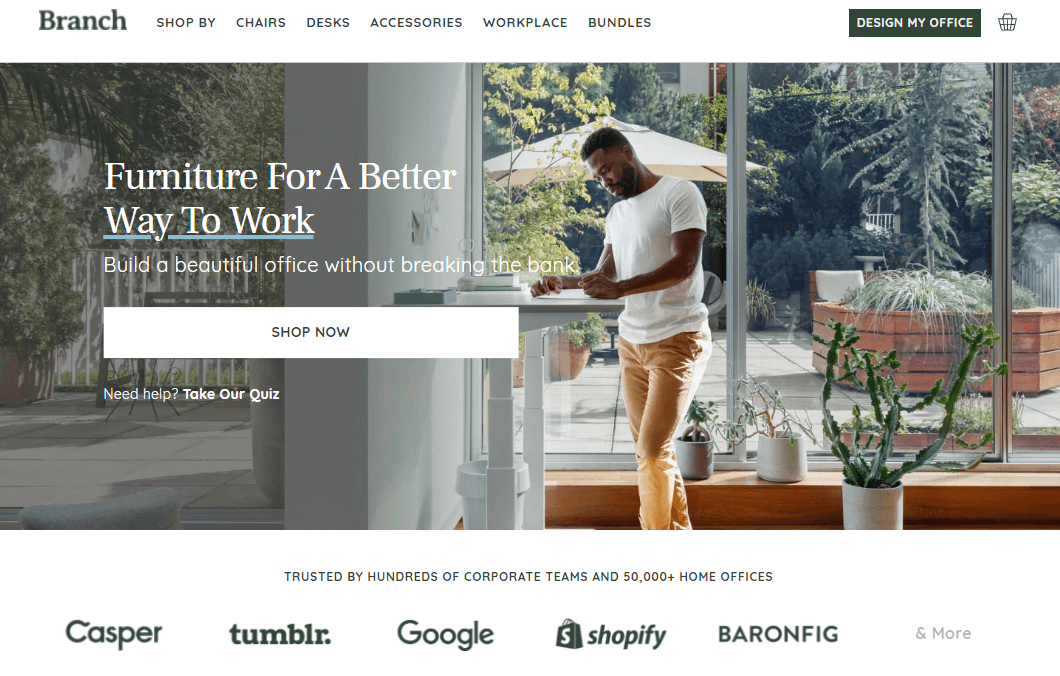The image size is (1060, 676).
Task: Open the Chairs menu
Action: point(261,22)
